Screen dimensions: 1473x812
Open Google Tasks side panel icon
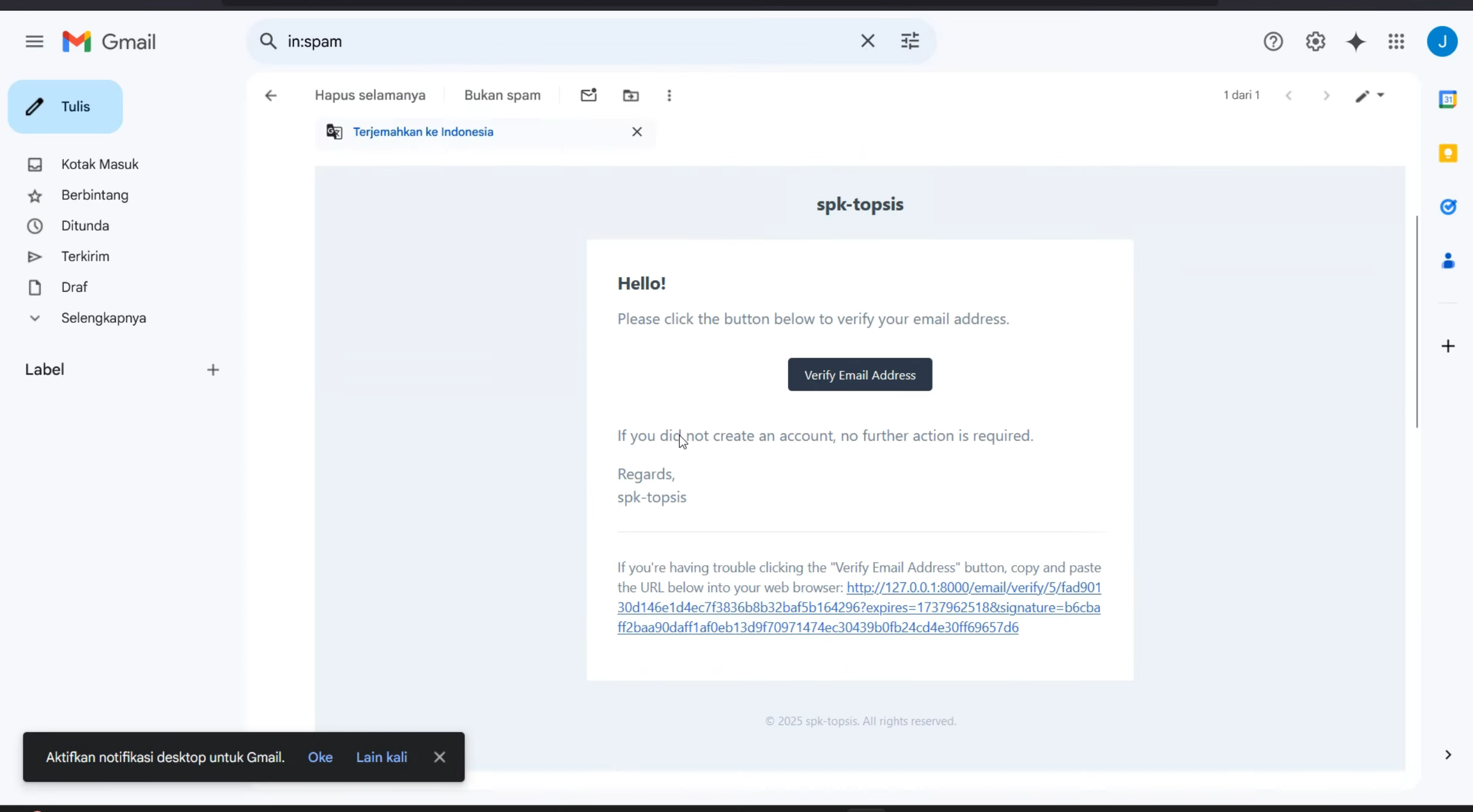click(x=1448, y=207)
